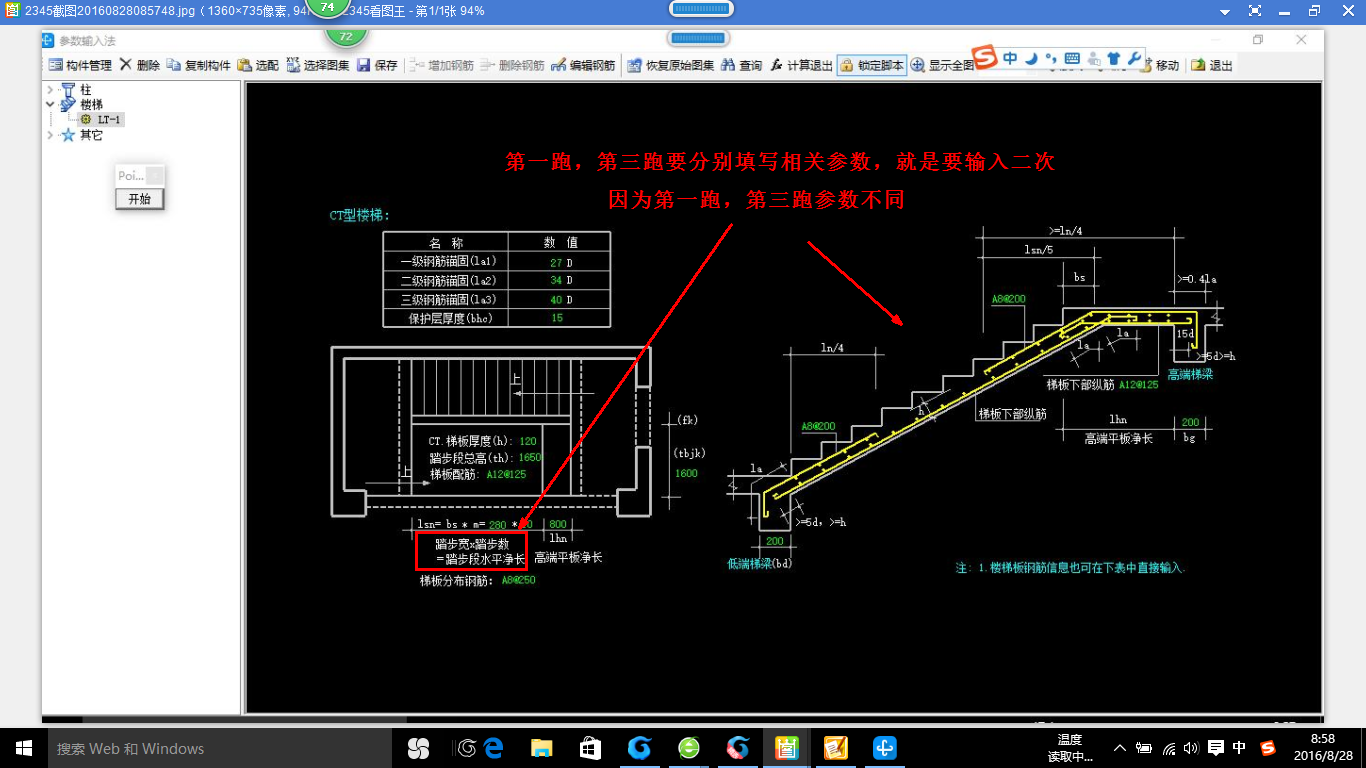Switch to blue cross app taskbar icon
Image resolution: width=1366 pixels, height=768 pixels.
tap(885, 748)
